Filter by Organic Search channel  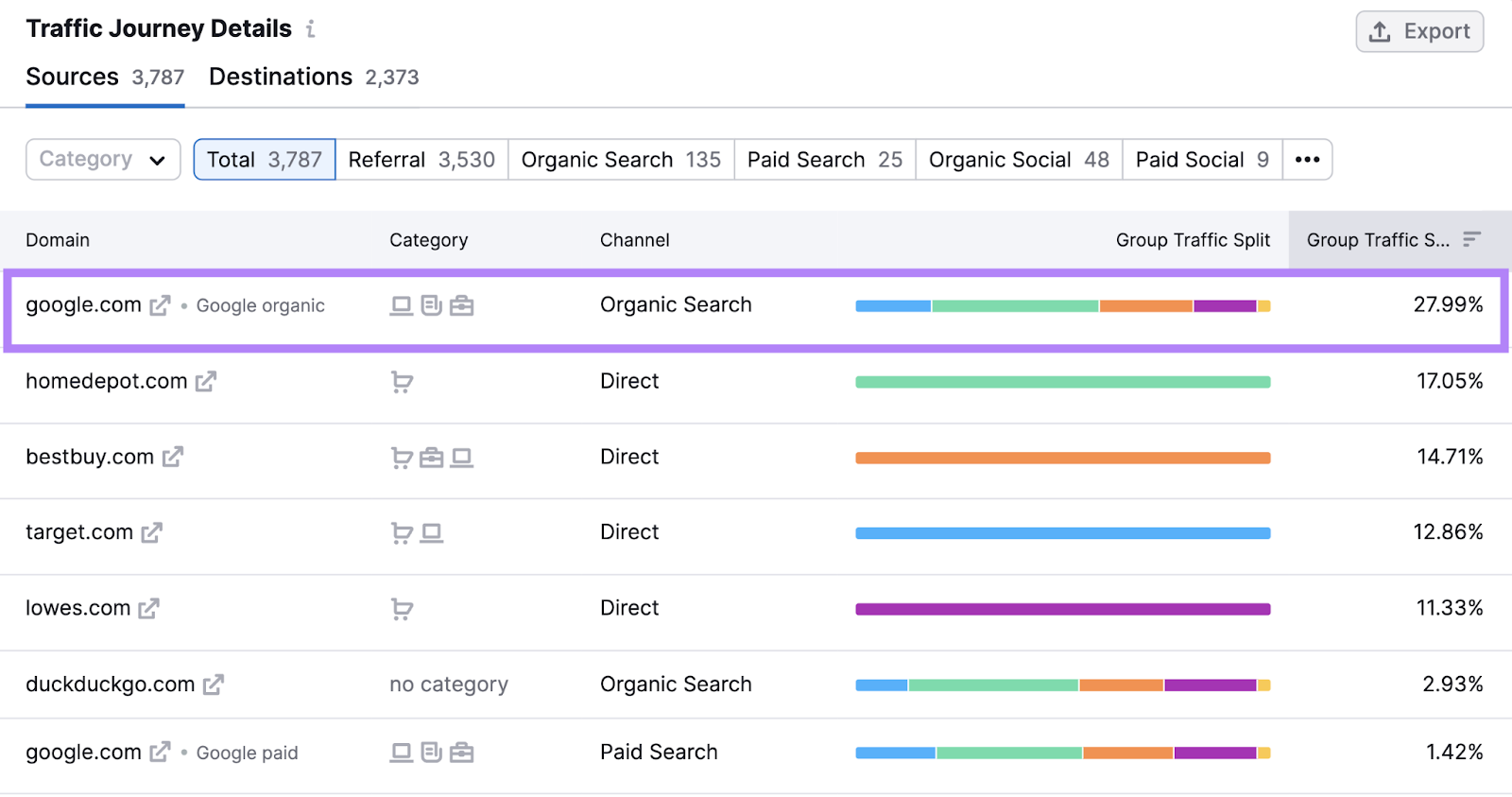click(621, 160)
